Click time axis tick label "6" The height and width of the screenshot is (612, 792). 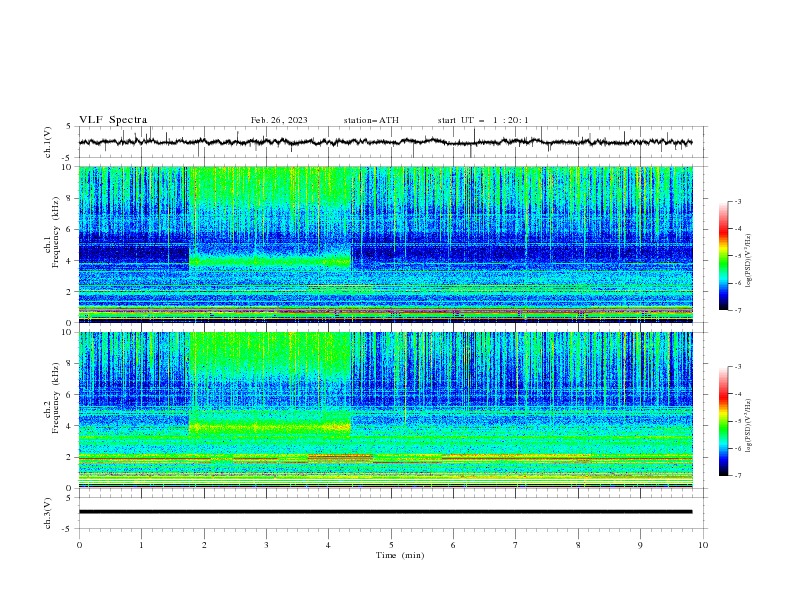pos(454,545)
